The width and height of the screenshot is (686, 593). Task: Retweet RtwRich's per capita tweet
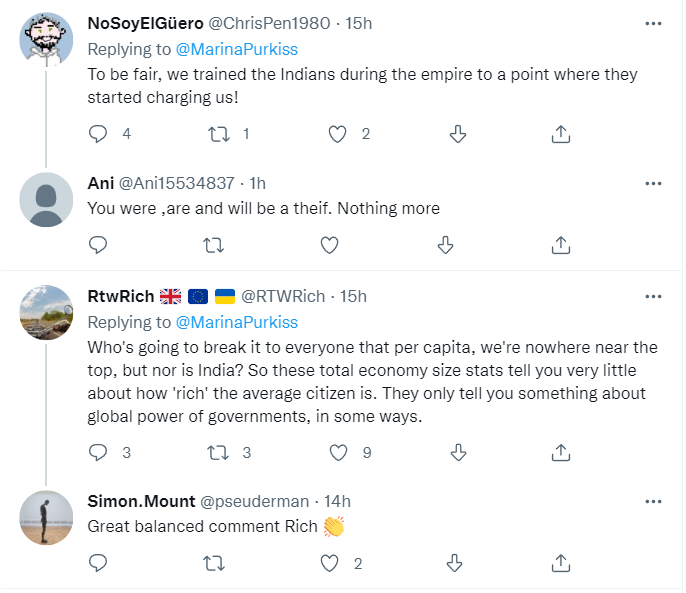[x=214, y=453]
